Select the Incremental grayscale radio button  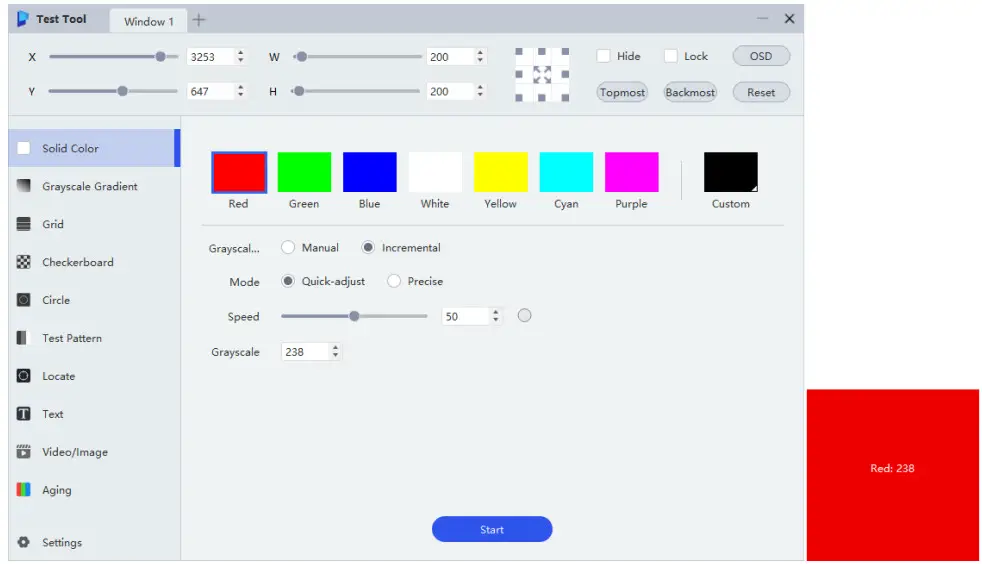(368, 247)
